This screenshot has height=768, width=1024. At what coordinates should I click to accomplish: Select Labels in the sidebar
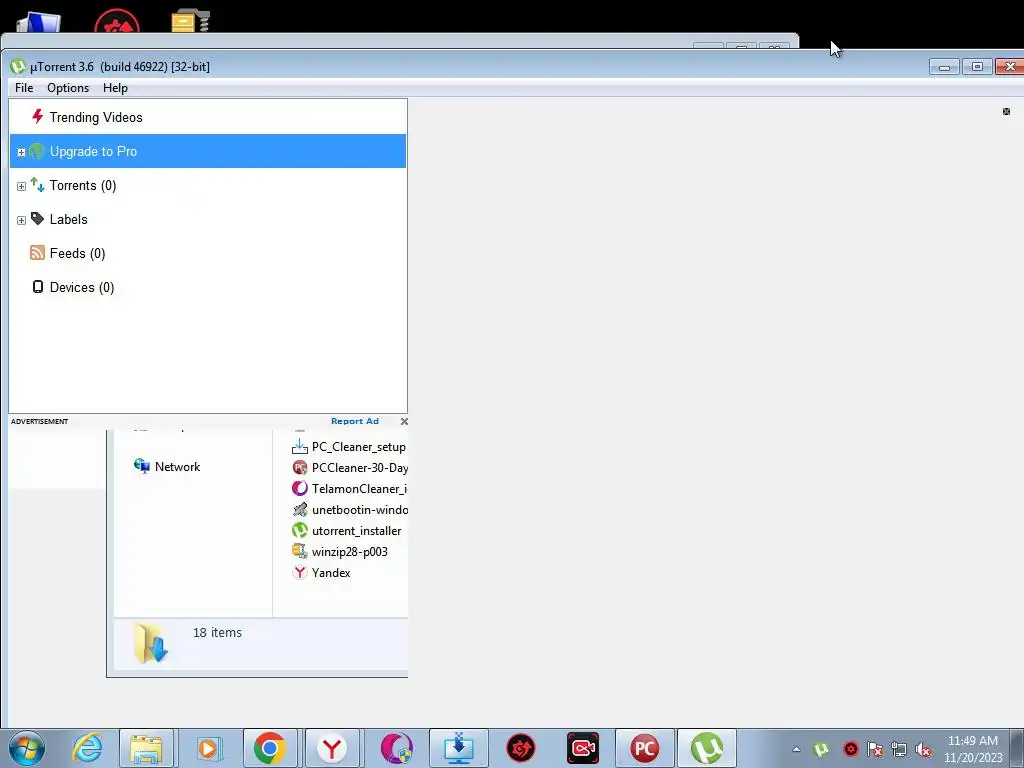click(208, 219)
